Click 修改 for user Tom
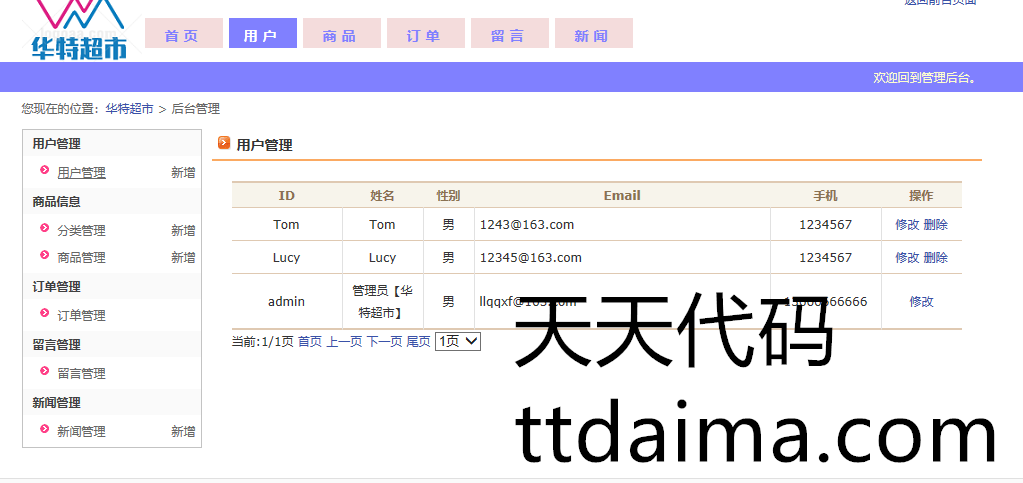 pyautogui.click(x=907, y=225)
